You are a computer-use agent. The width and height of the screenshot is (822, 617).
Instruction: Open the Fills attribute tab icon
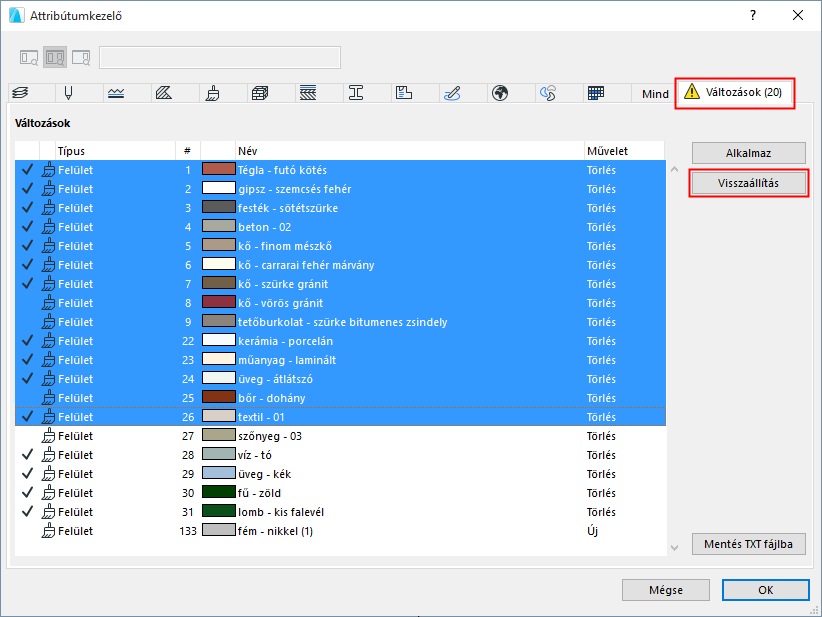(x=164, y=93)
